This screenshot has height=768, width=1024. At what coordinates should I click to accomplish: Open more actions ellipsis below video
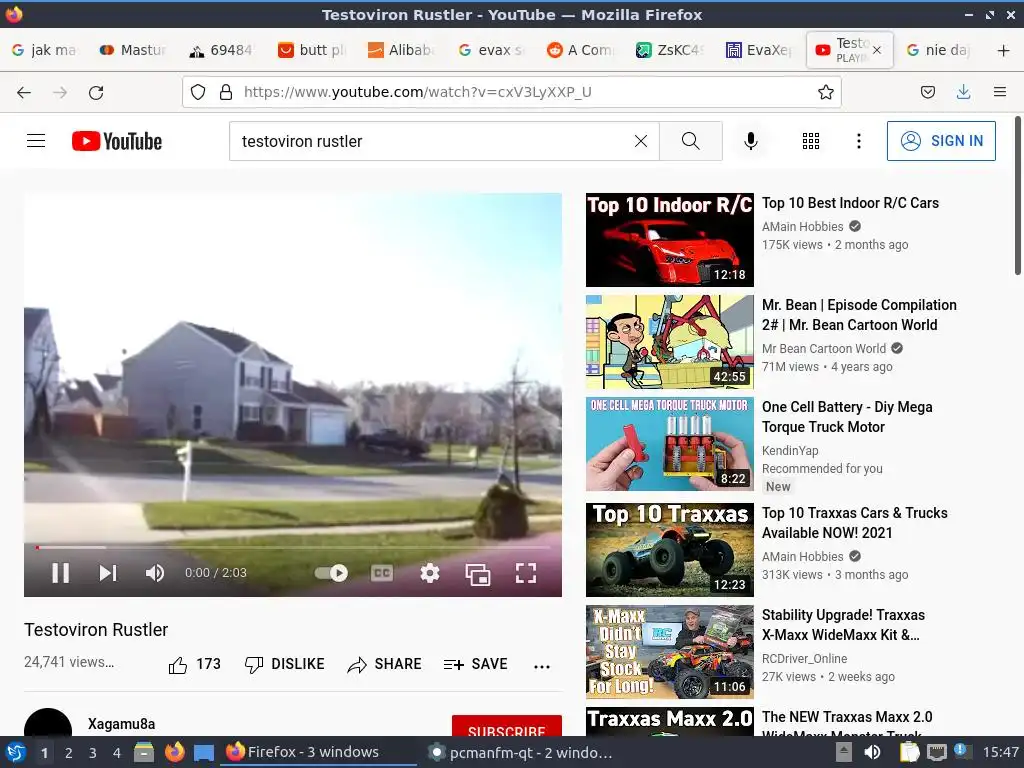coord(542,666)
